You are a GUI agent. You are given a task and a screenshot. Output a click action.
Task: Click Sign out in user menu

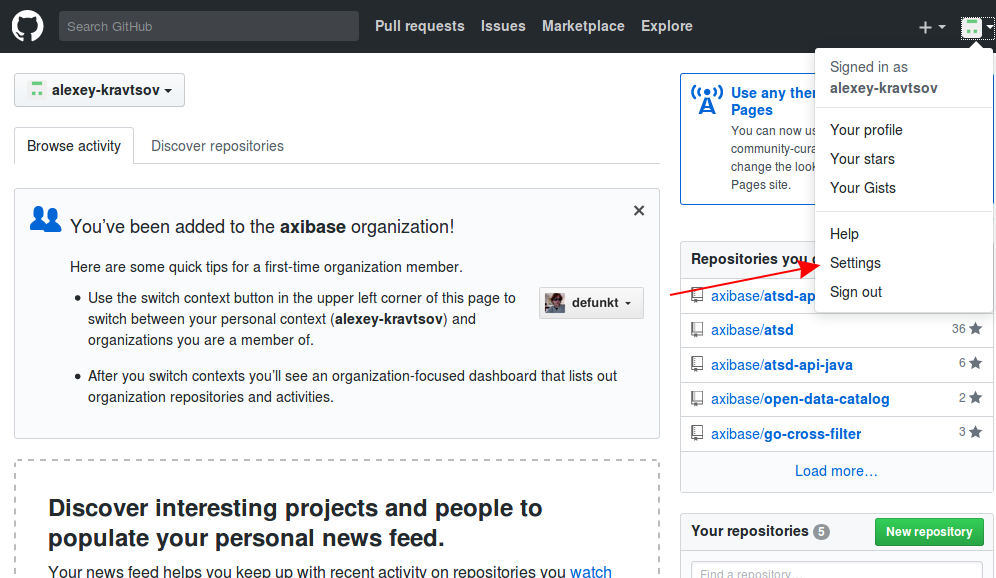click(856, 292)
